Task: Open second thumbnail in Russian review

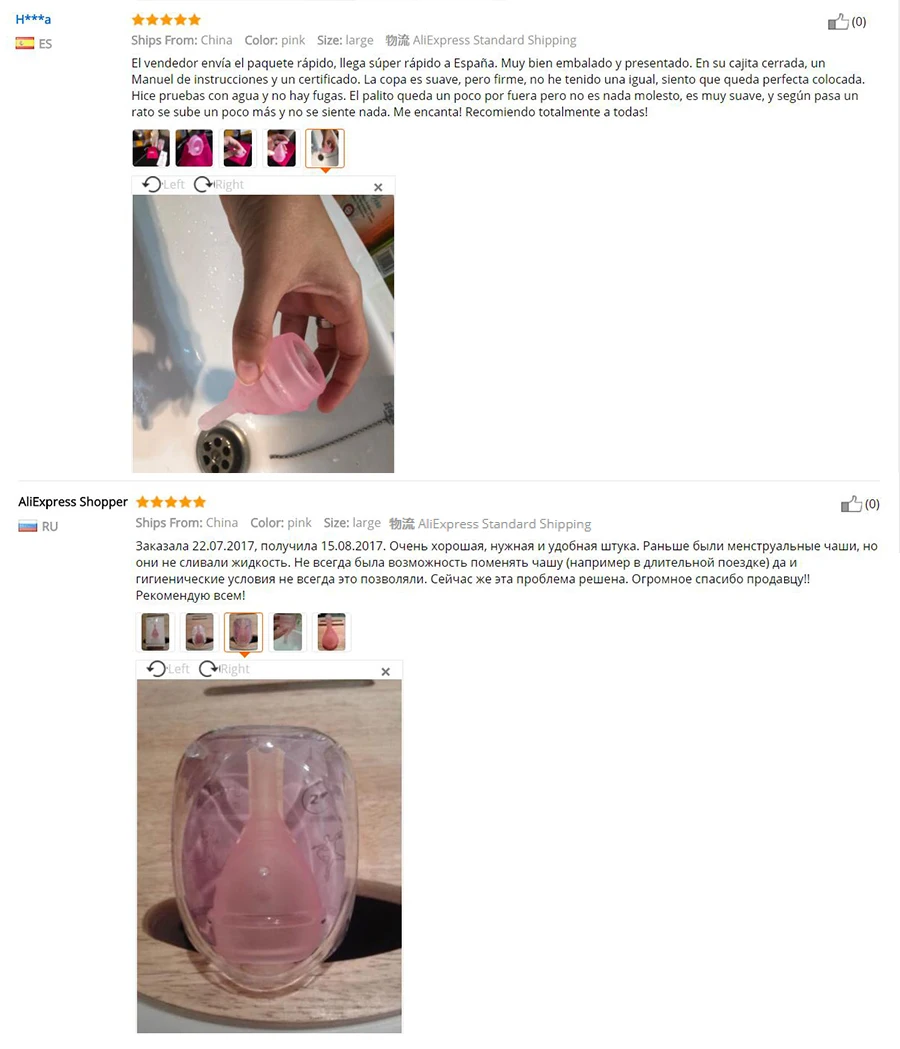Action: (199, 632)
